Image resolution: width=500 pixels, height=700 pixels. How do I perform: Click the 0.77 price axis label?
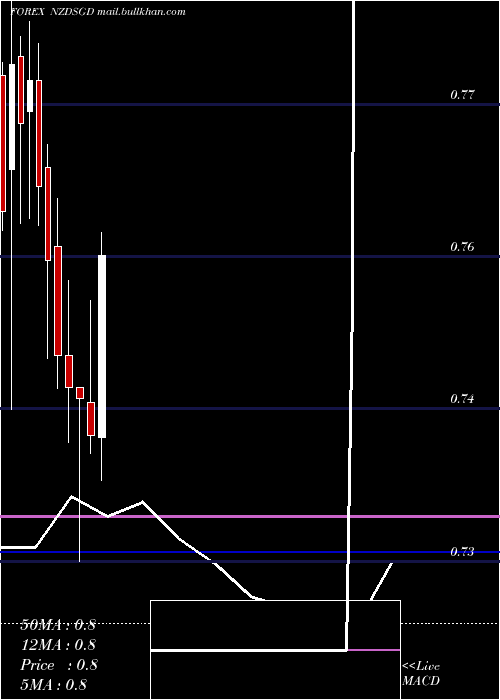click(462, 95)
